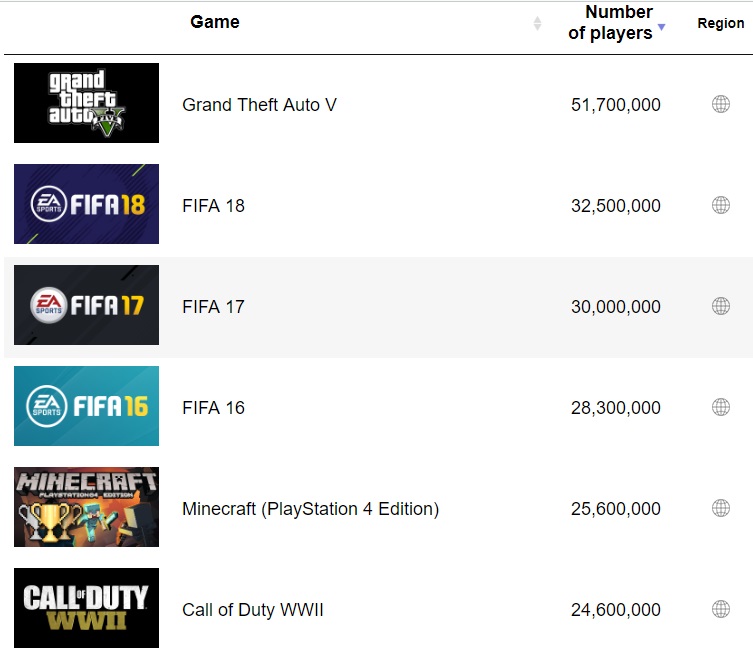
Task: Select the FIFA 17 cover image
Action: point(86,305)
